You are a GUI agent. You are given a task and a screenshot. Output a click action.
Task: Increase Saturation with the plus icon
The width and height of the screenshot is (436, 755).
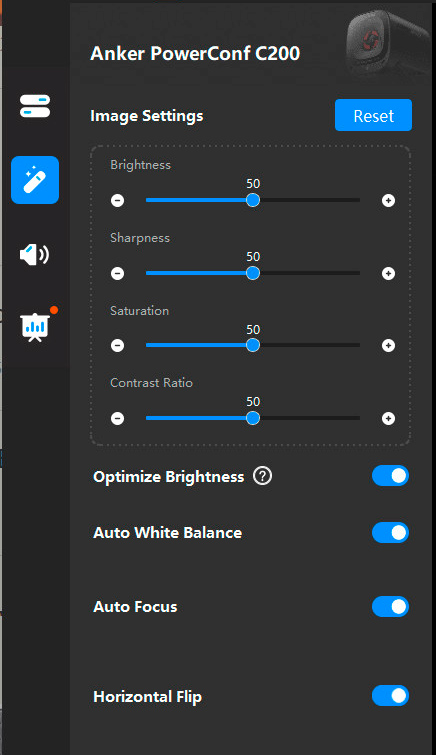[388, 345]
